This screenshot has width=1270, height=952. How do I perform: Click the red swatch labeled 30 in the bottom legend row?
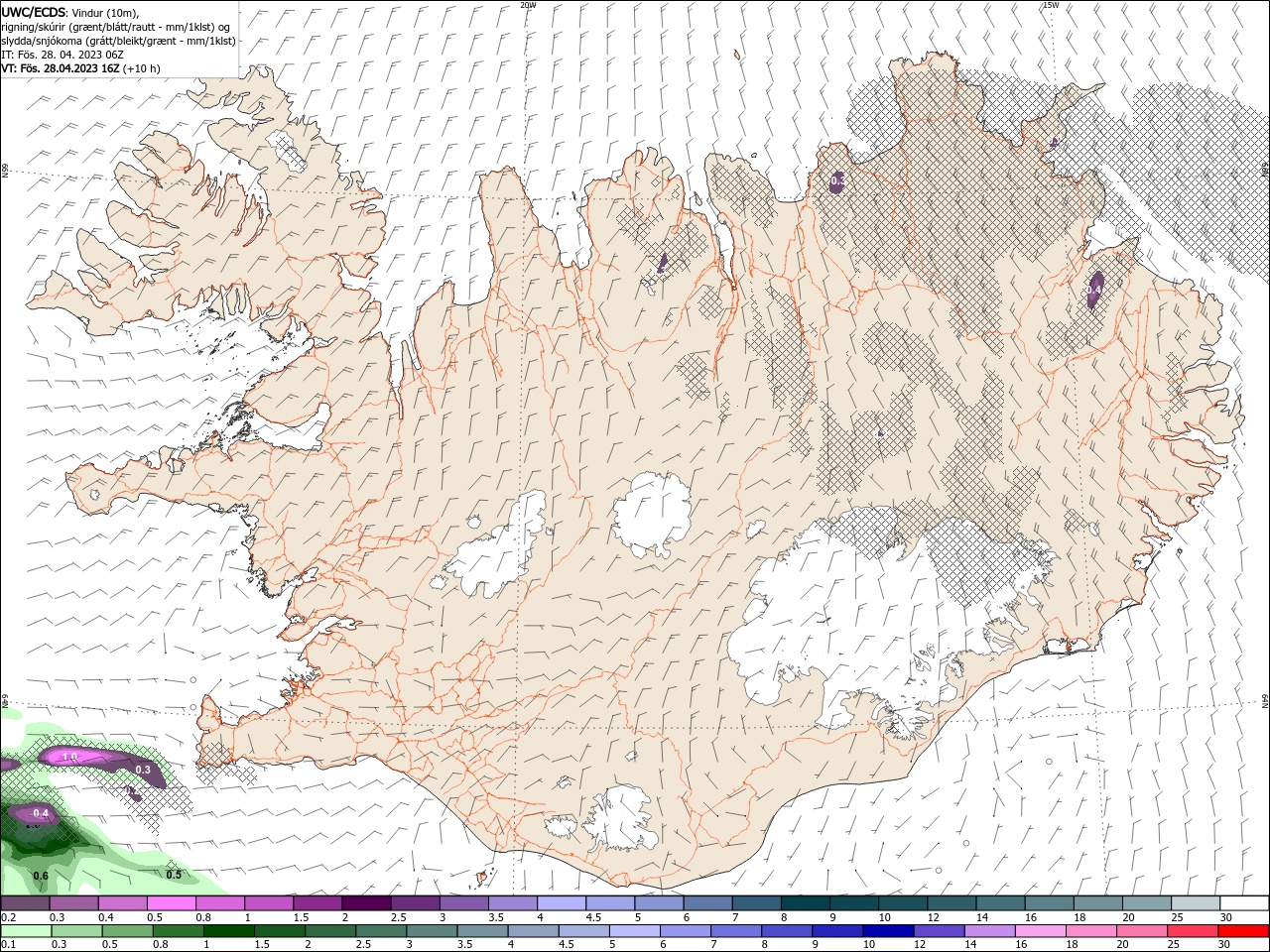pos(1244,931)
